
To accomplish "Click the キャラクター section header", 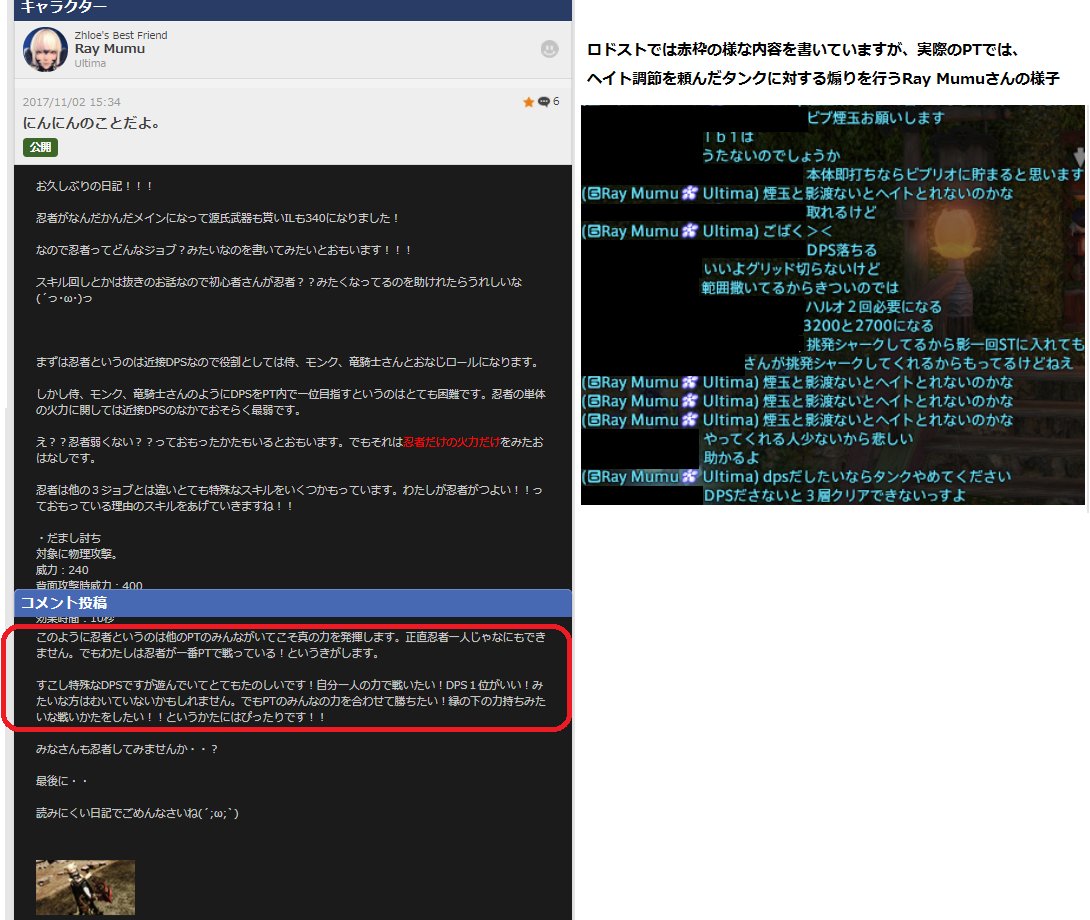I will pos(293,8).
